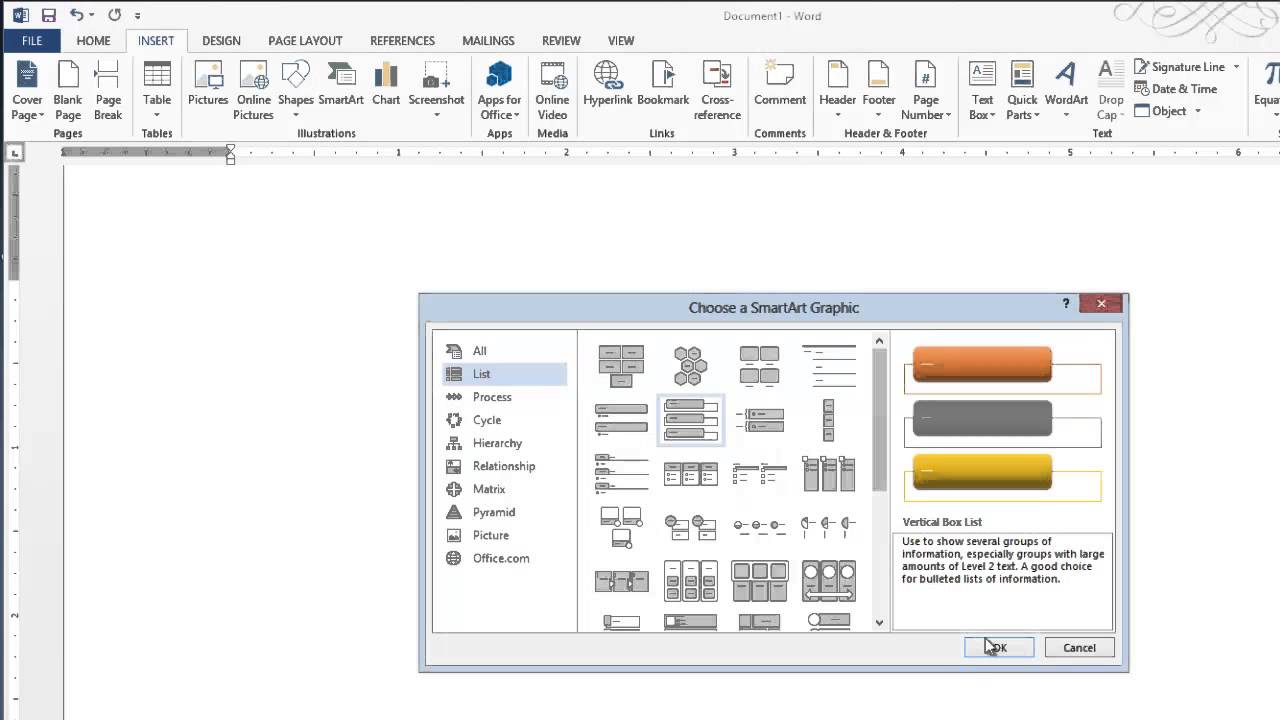Click the orange box in layout preview
Image resolution: width=1280 pixels, height=720 pixels.
pyautogui.click(x=982, y=364)
